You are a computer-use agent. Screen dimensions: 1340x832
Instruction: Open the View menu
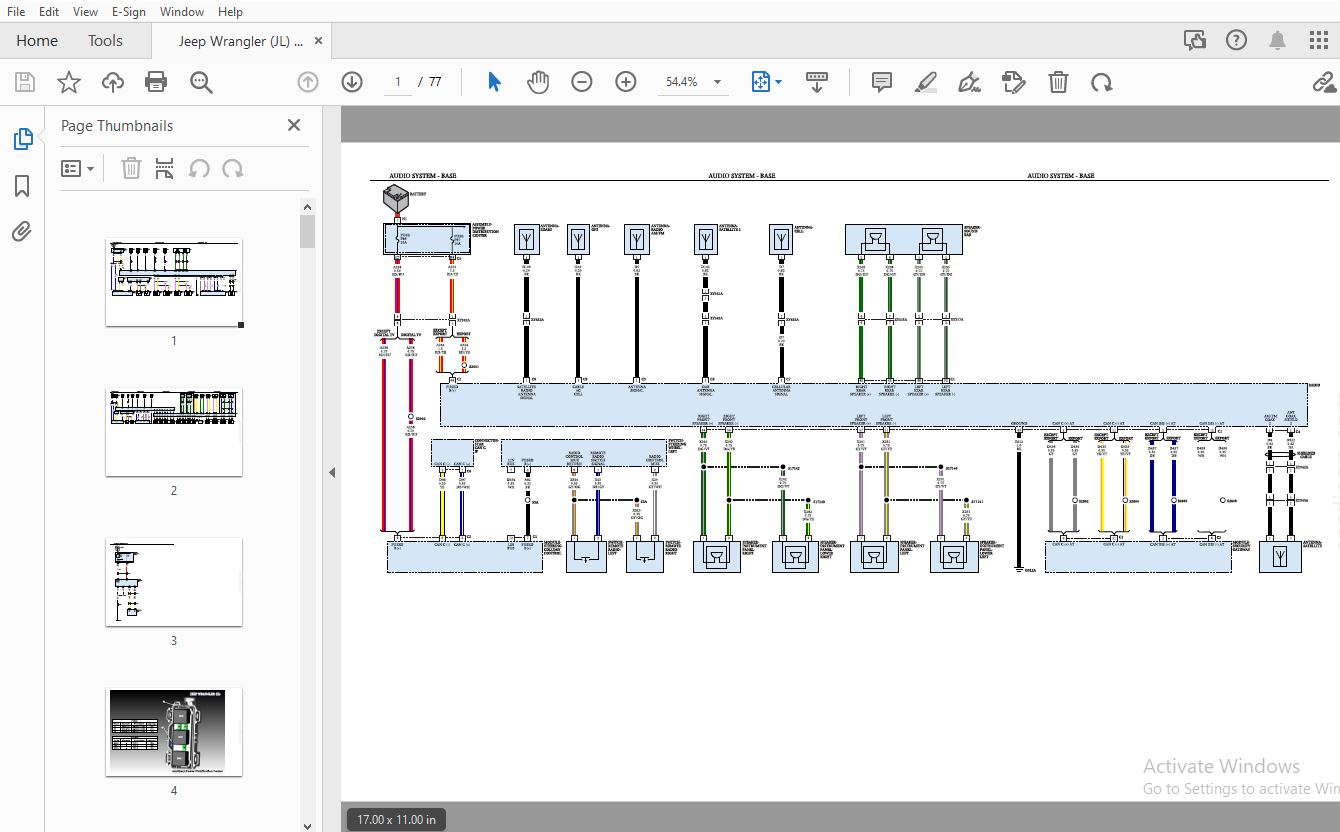[86, 11]
